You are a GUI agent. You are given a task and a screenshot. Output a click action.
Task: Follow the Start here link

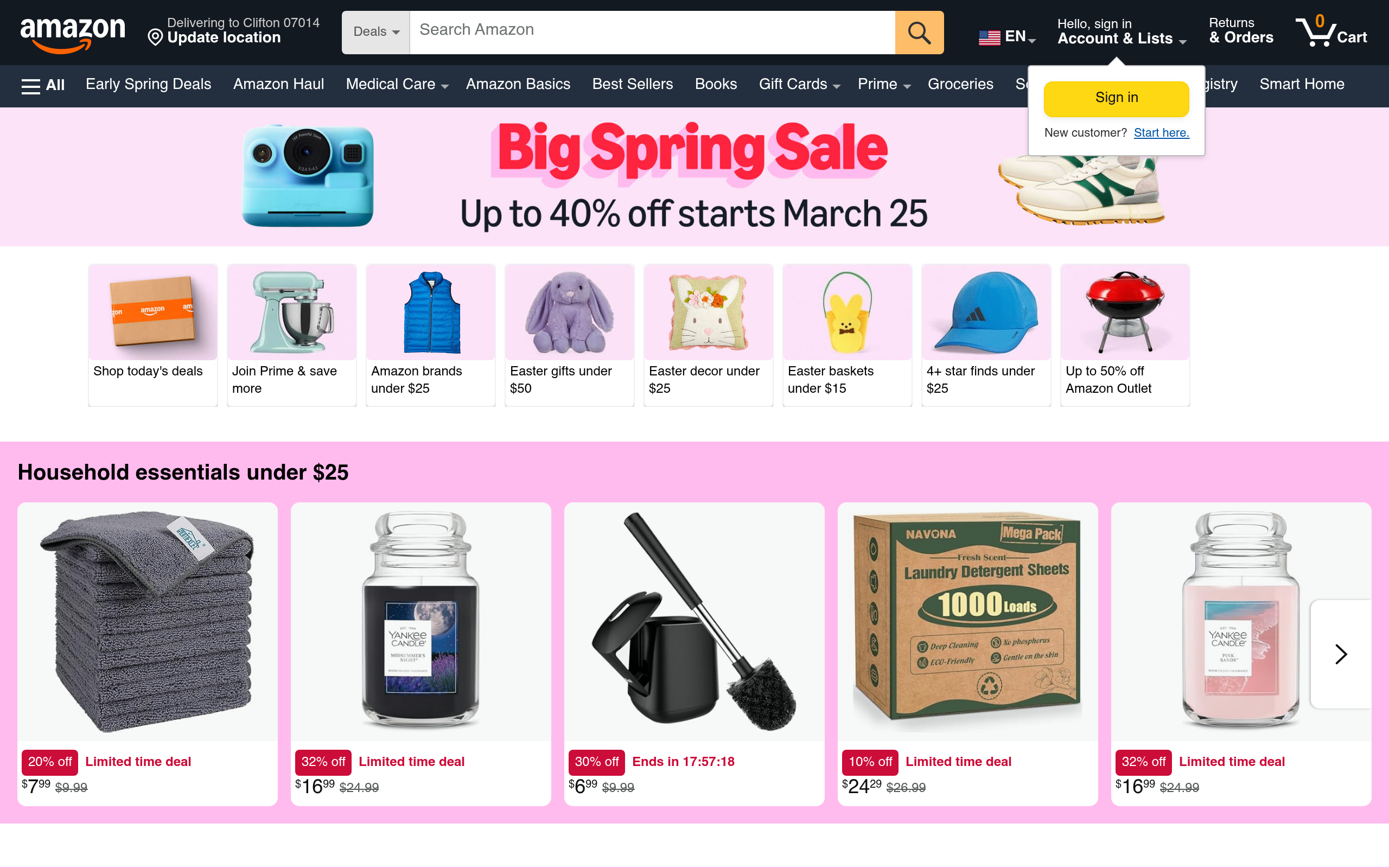[1161, 132]
